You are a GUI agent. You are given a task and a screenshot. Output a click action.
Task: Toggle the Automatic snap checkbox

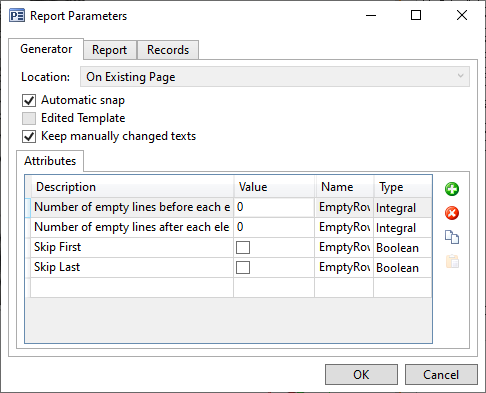(29, 100)
